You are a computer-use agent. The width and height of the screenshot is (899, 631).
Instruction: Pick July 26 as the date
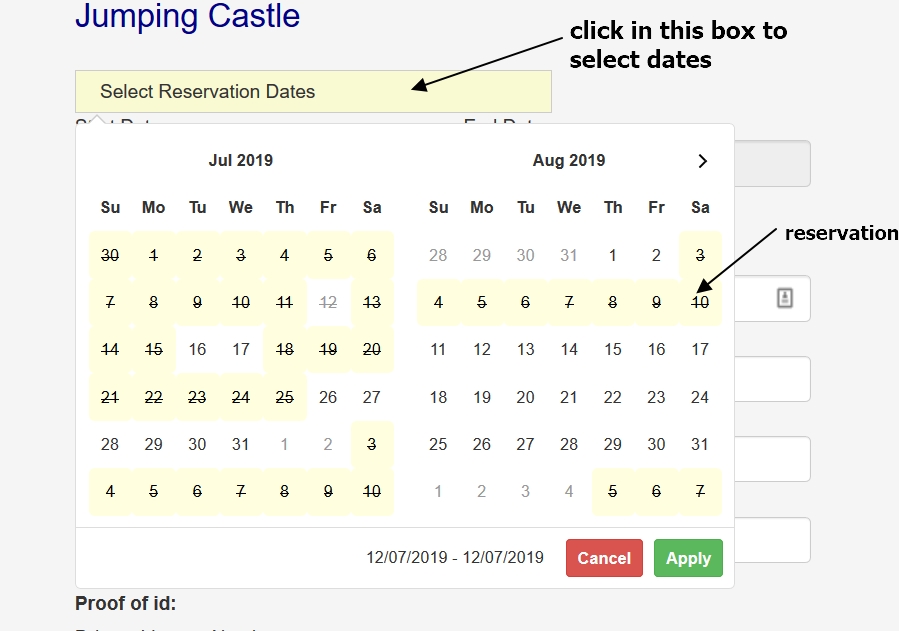[328, 397]
